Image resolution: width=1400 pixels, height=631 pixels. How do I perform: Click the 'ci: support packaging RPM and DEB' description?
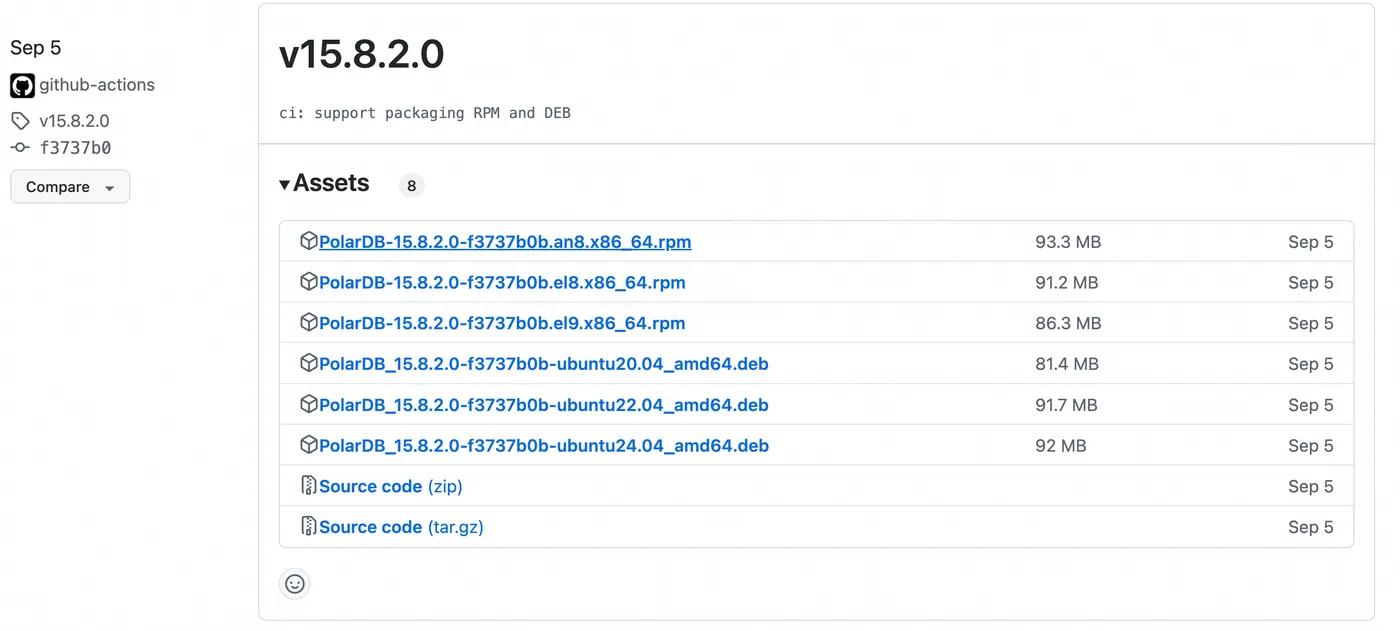pos(425,113)
